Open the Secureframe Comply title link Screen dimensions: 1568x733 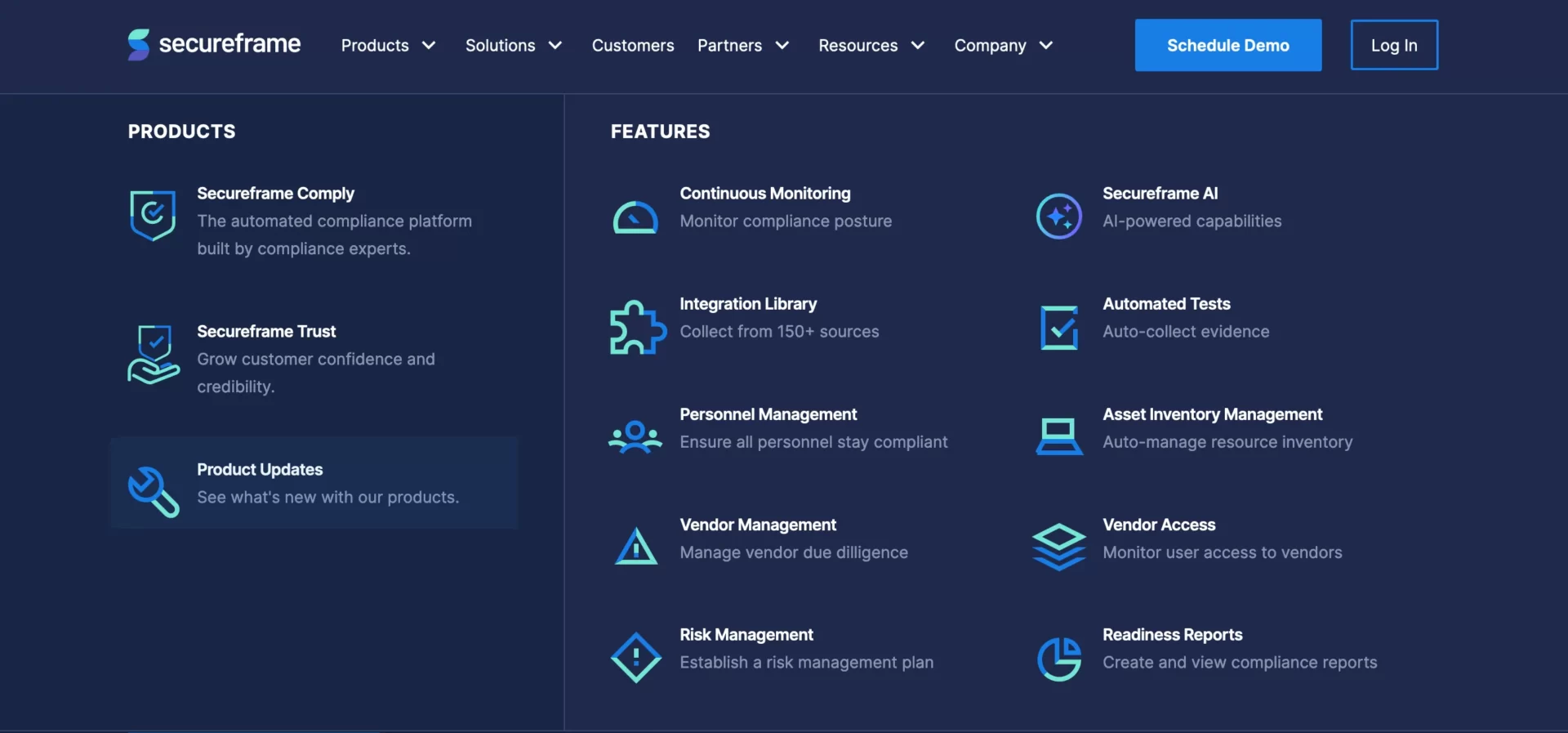tap(275, 194)
